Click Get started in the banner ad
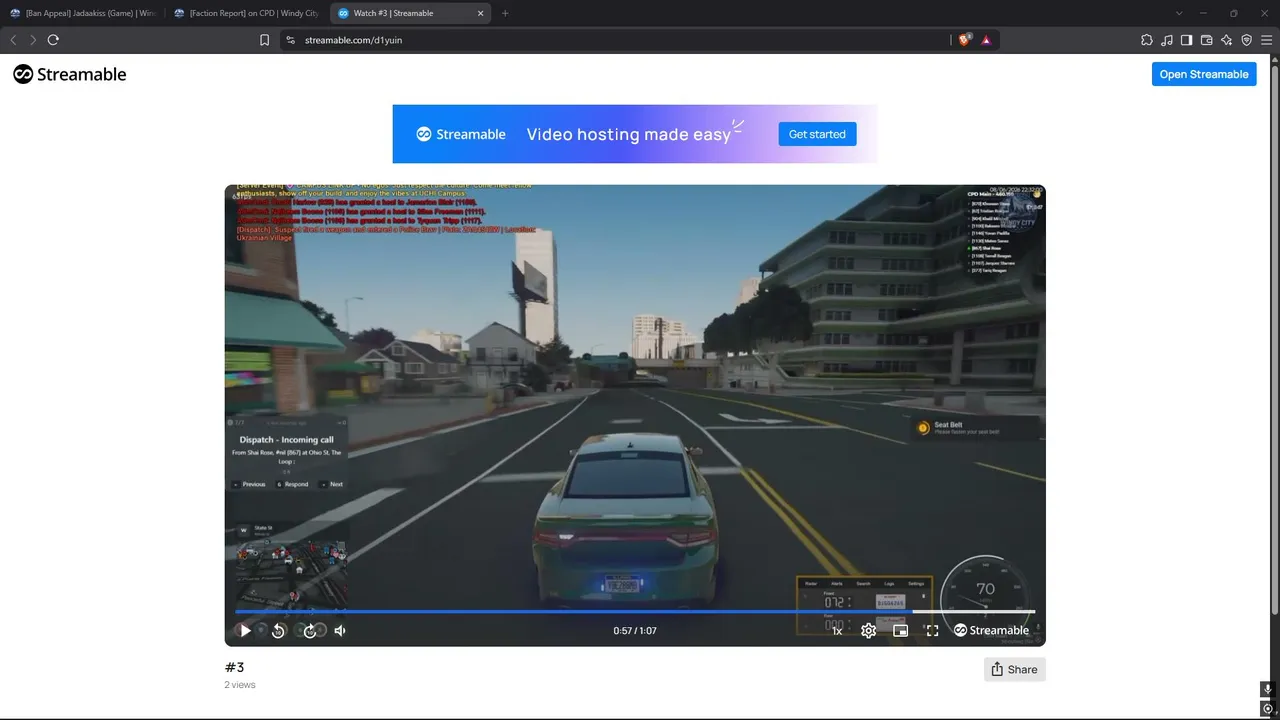The image size is (1280, 720). [x=817, y=134]
